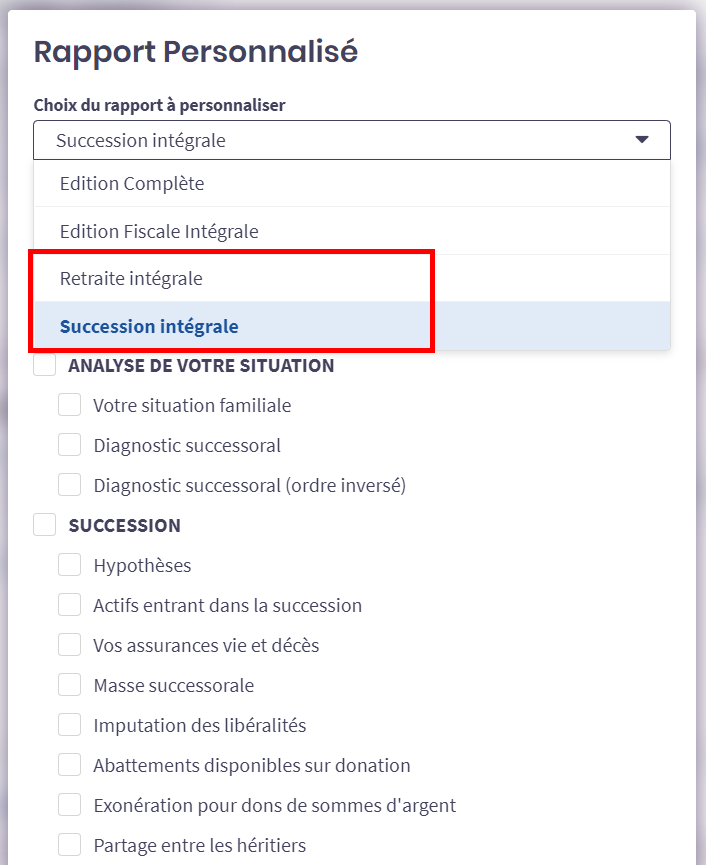Image resolution: width=706 pixels, height=865 pixels.
Task: Choose 'Edition Fiscale Intégrale' option
Action: pos(159,232)
